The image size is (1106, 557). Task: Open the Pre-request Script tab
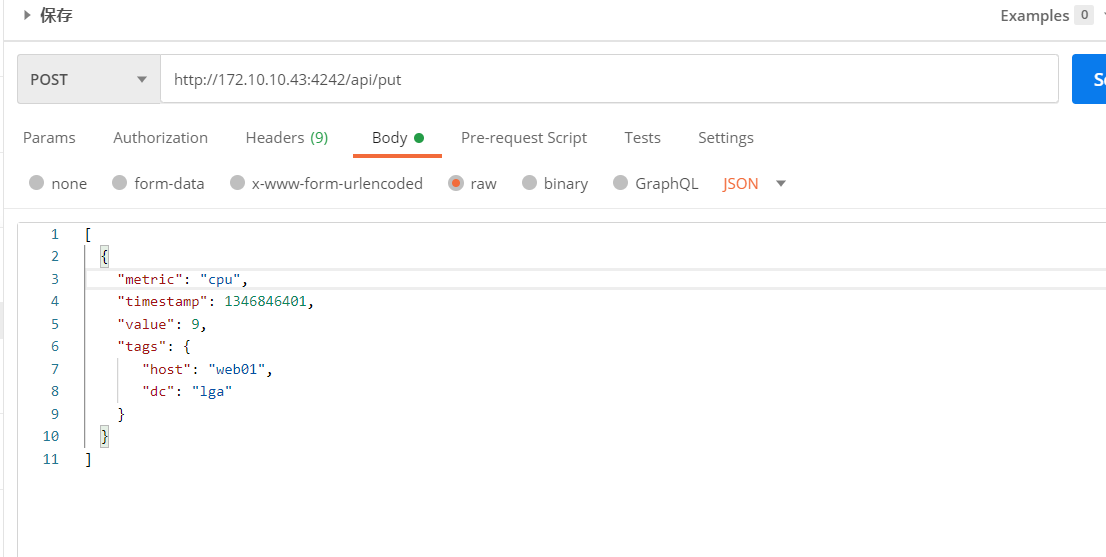point(523,137)
